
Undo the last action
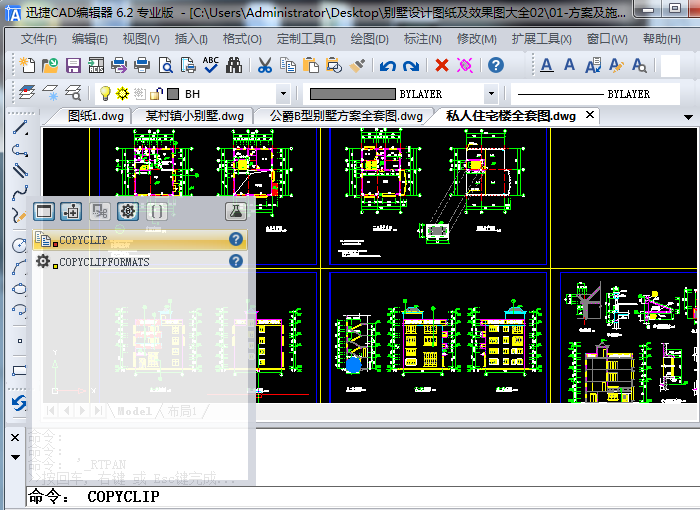[x=388, y=66]
